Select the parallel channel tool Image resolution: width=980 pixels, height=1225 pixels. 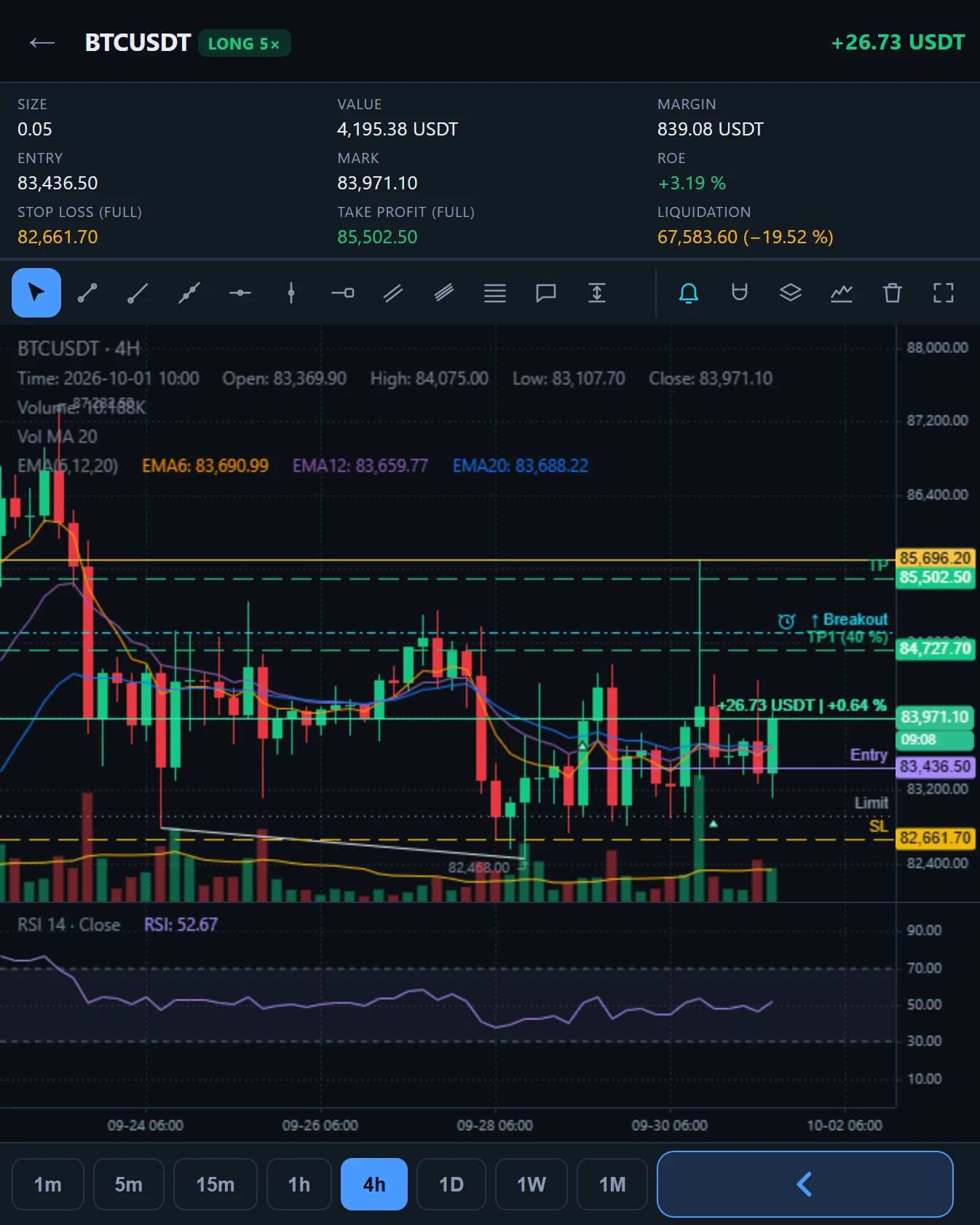(393, 293)
